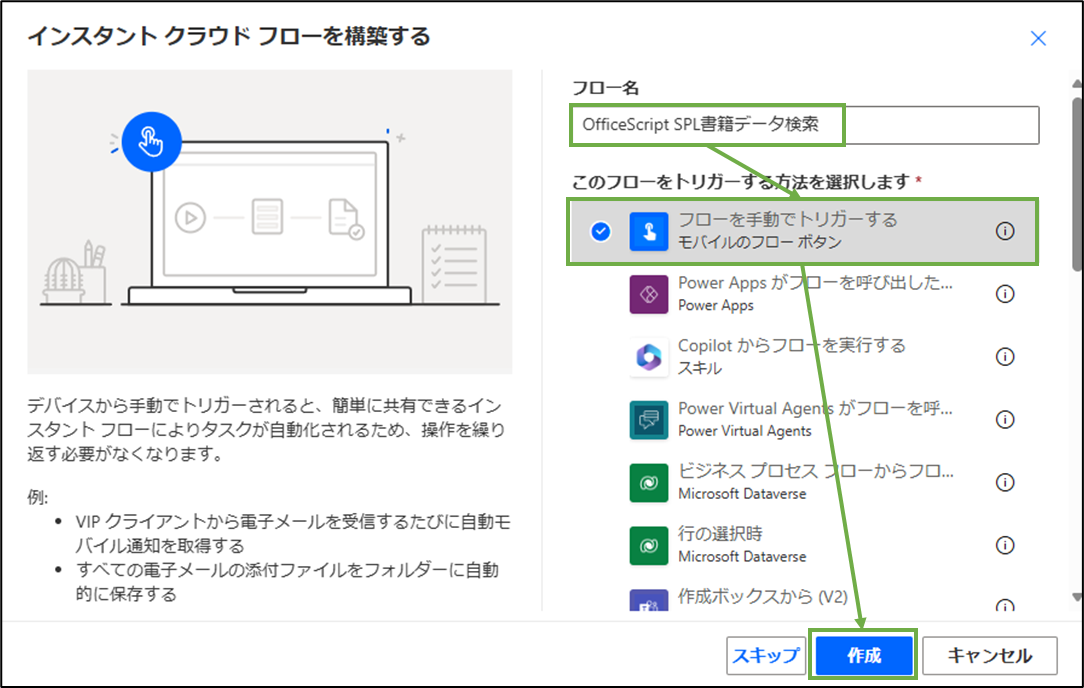Click the 例: heading text

pyautogui.click(x=37, y=497)
